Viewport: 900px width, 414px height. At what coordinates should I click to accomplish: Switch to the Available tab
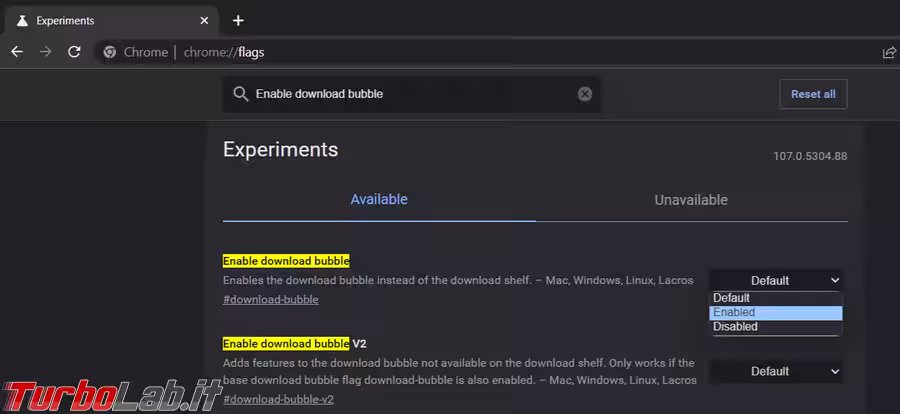point(379,200)
